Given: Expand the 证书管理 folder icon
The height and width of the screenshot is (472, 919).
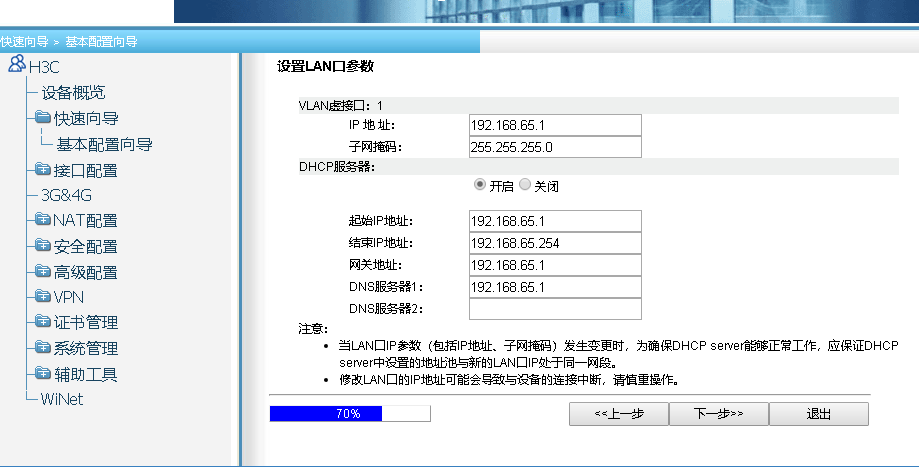Looking at the screenshot, I should click(43, 321).
